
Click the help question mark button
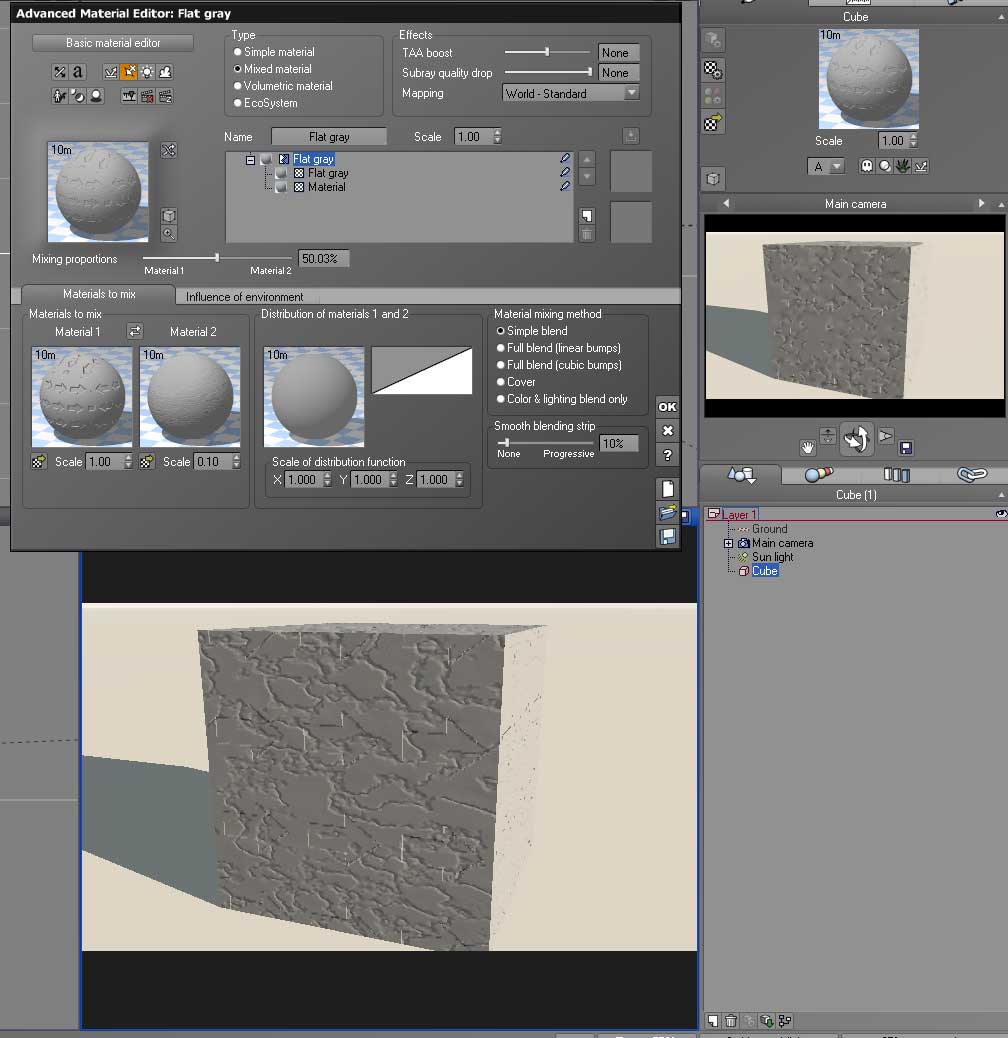pyautogui.click(x=667, y=455)
